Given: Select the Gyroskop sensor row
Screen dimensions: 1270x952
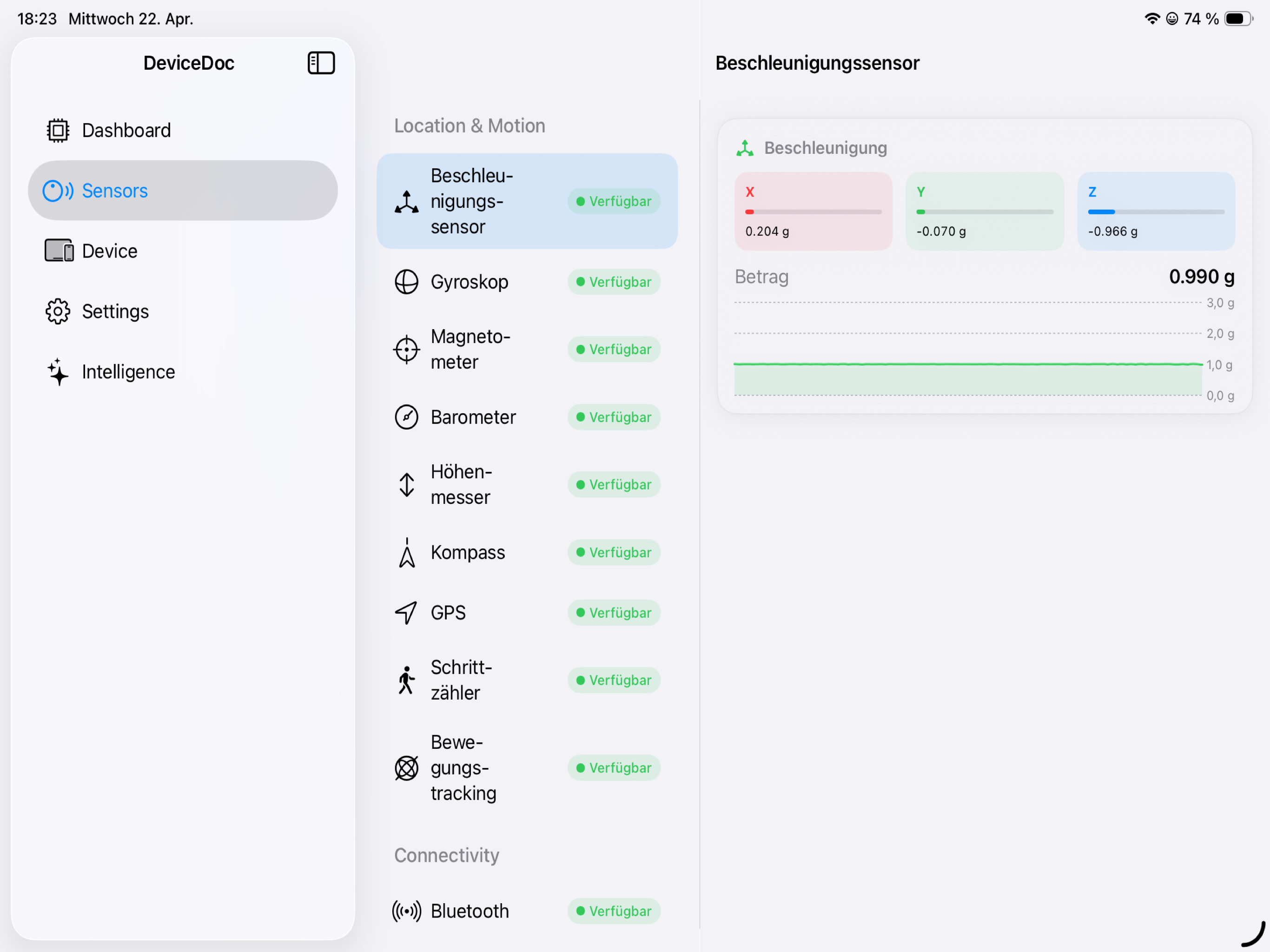Looking at the screenshot, I should point(527,282).
